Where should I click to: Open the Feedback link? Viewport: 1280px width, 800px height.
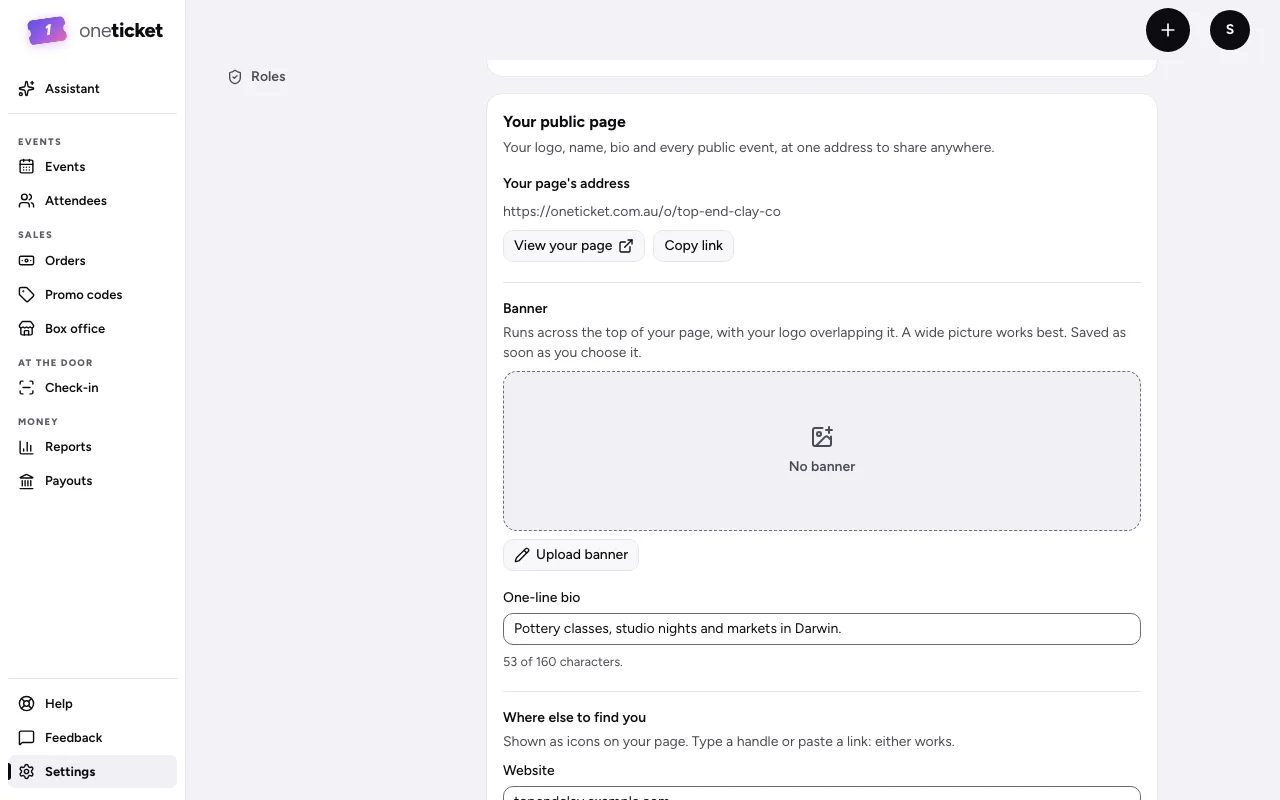point(92,738)
